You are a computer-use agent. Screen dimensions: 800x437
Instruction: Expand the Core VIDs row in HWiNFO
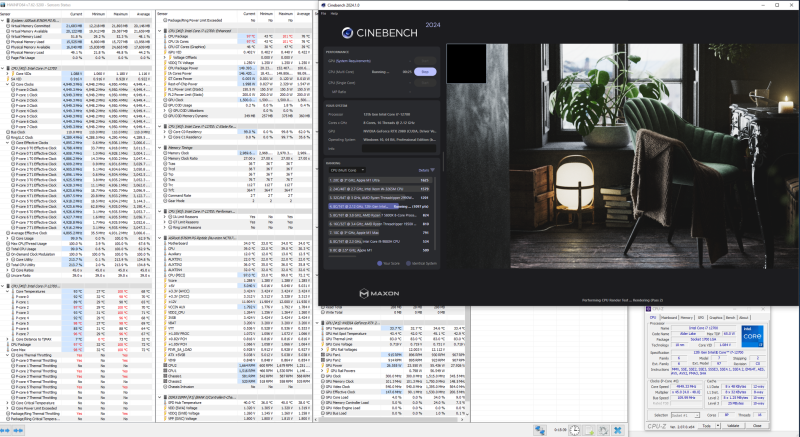pos(8,73)
